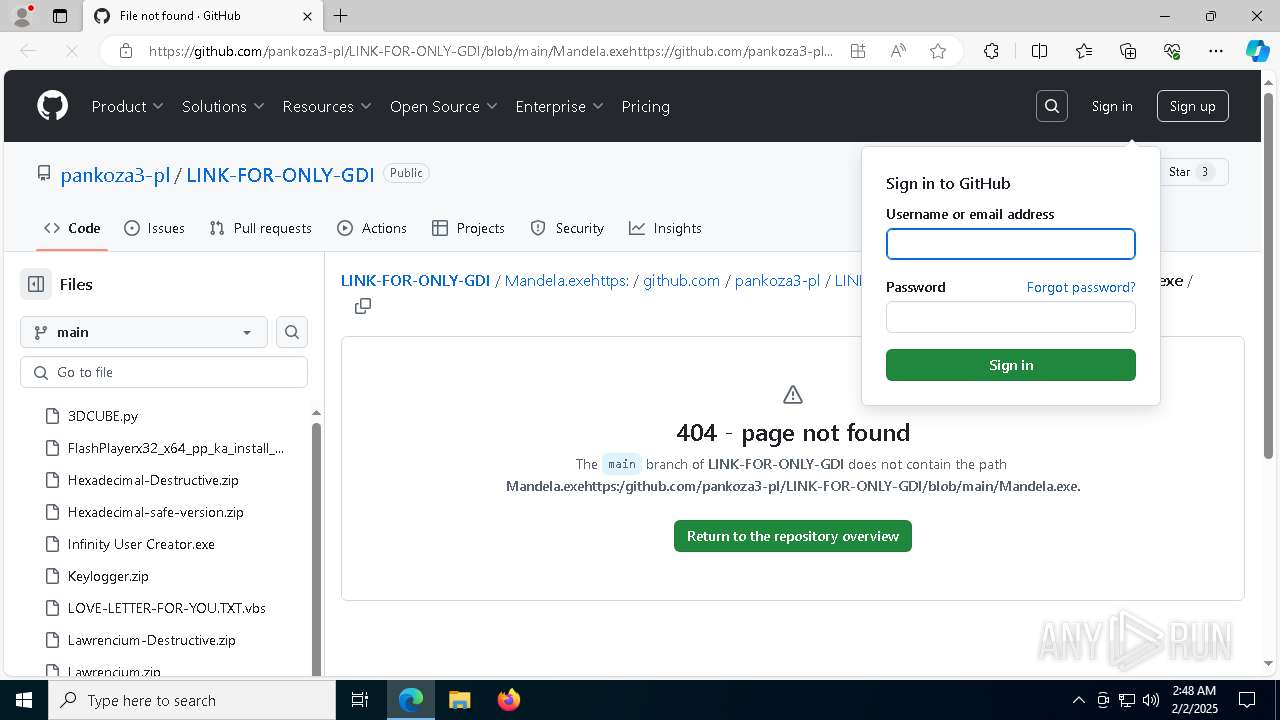Image resolution: width=1280 pixels, height=720 pixels.
Task: Open the Pull requests tab
Action: (260, 228)
